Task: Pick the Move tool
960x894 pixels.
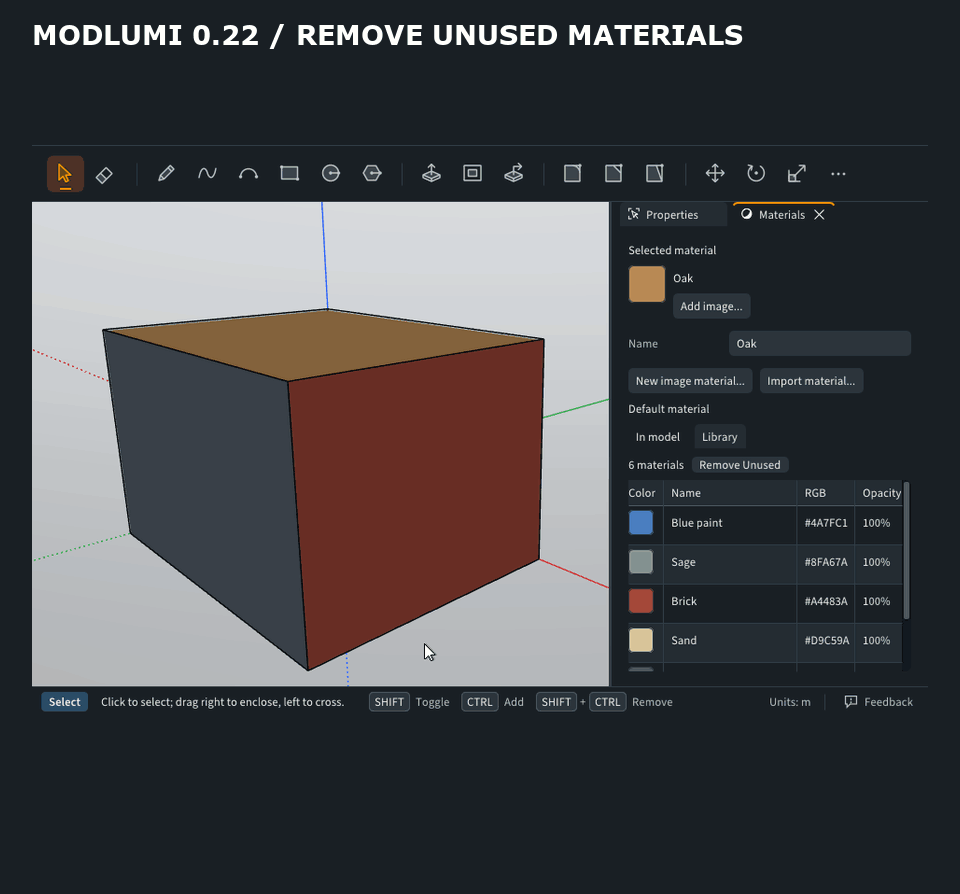Action: (714, 174)
